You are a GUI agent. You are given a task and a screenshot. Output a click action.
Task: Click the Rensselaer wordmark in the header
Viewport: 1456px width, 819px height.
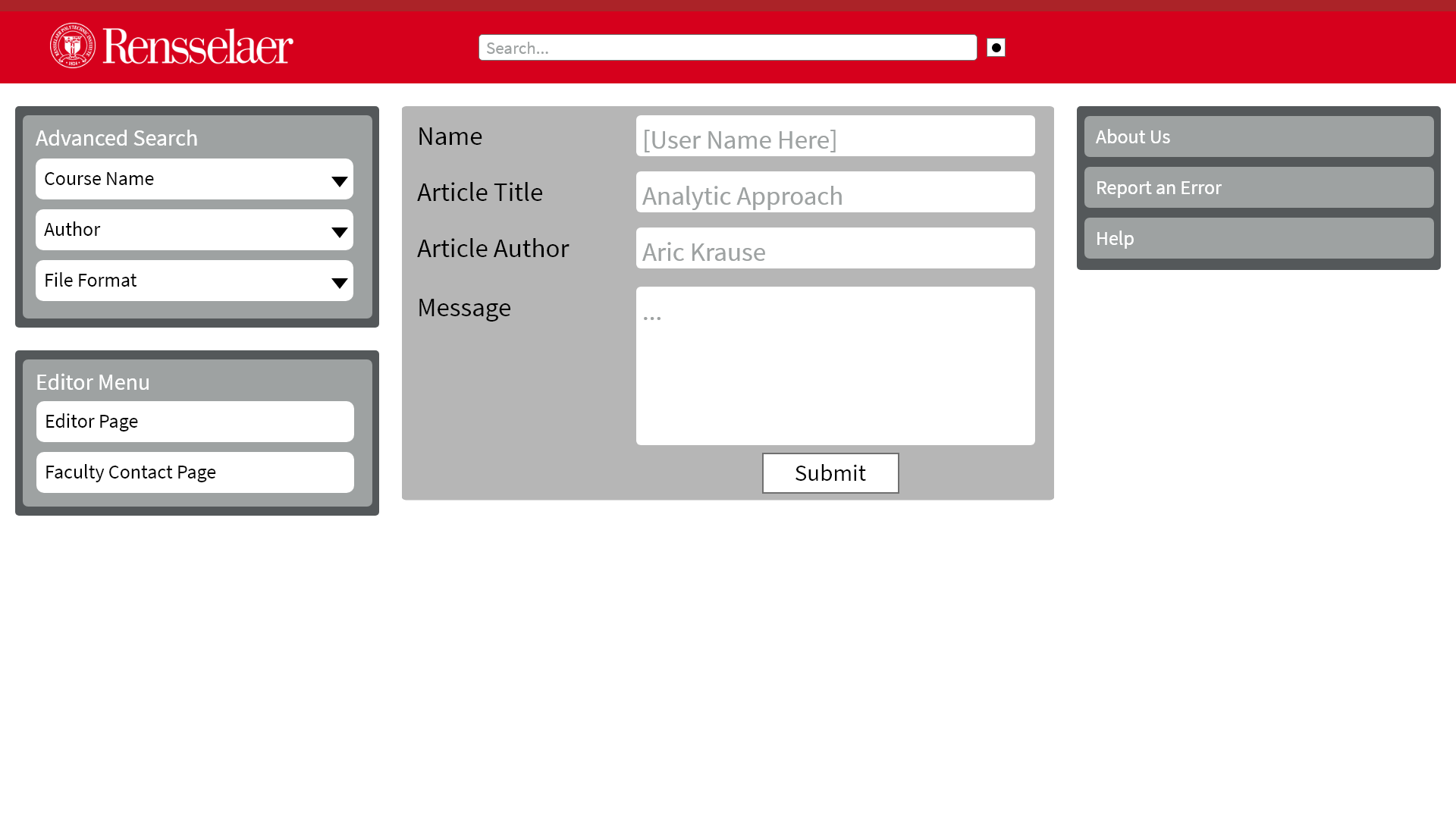click(x=197, y=47)
